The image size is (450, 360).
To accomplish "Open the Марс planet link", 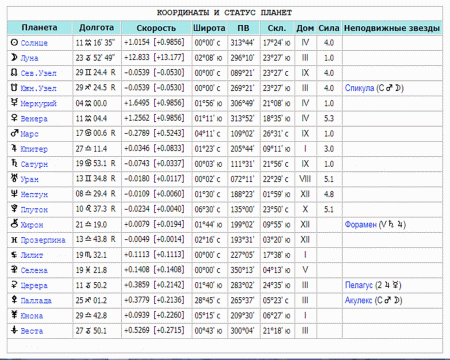I will [x=29, y=134].
